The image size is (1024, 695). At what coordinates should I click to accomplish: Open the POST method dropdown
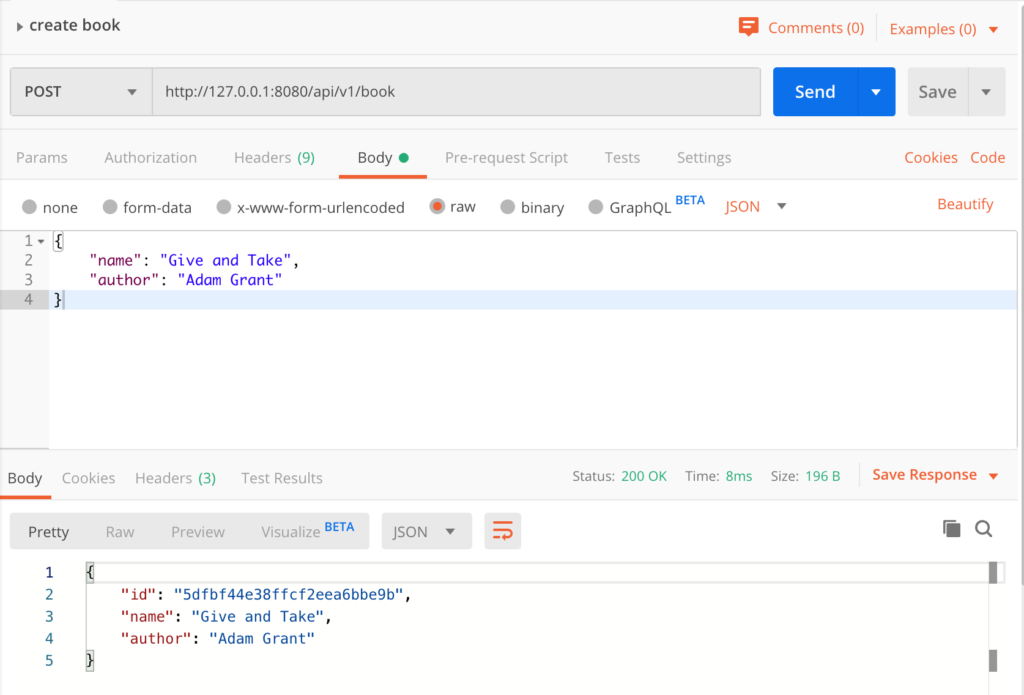pos(81,92)
